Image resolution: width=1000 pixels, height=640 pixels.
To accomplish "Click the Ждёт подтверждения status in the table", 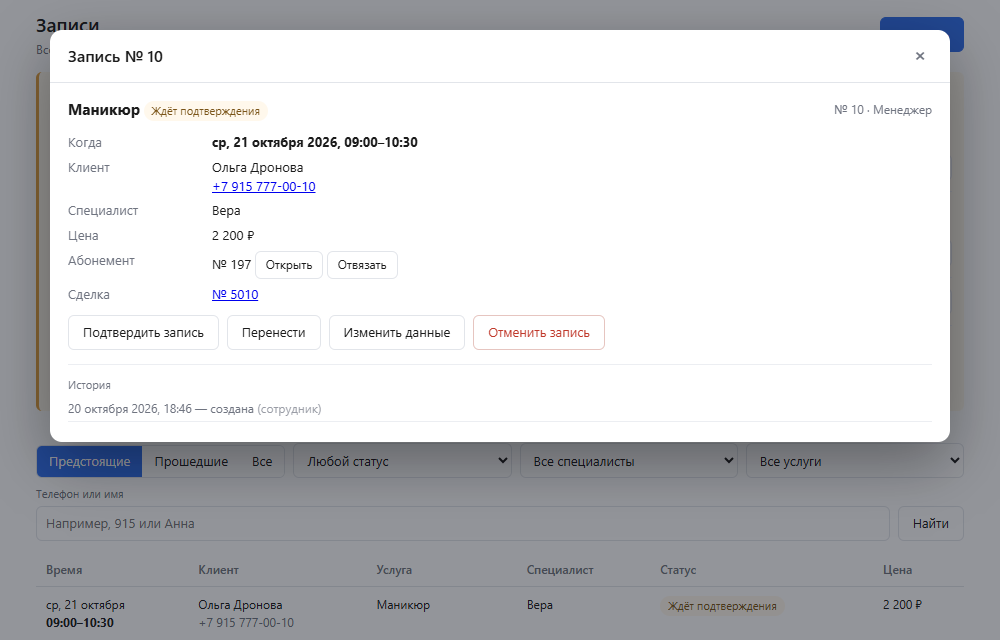I will 722,606.
